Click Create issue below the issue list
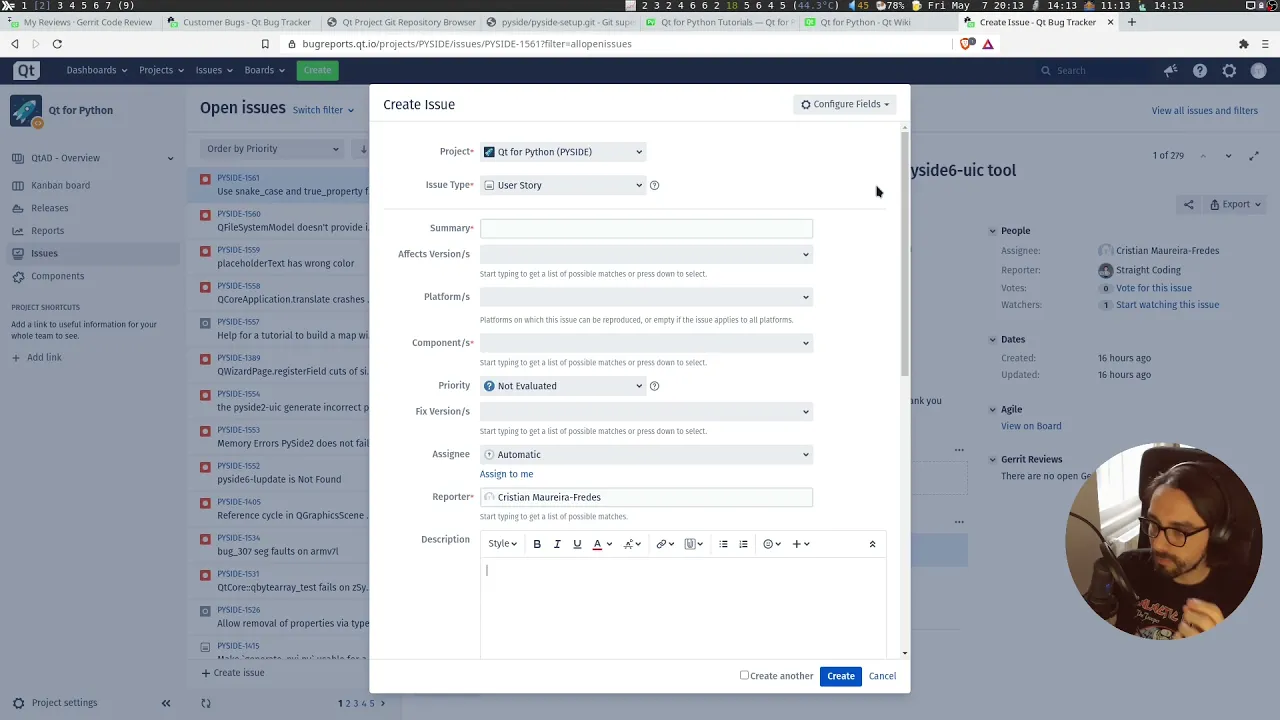 coord(233,673)
